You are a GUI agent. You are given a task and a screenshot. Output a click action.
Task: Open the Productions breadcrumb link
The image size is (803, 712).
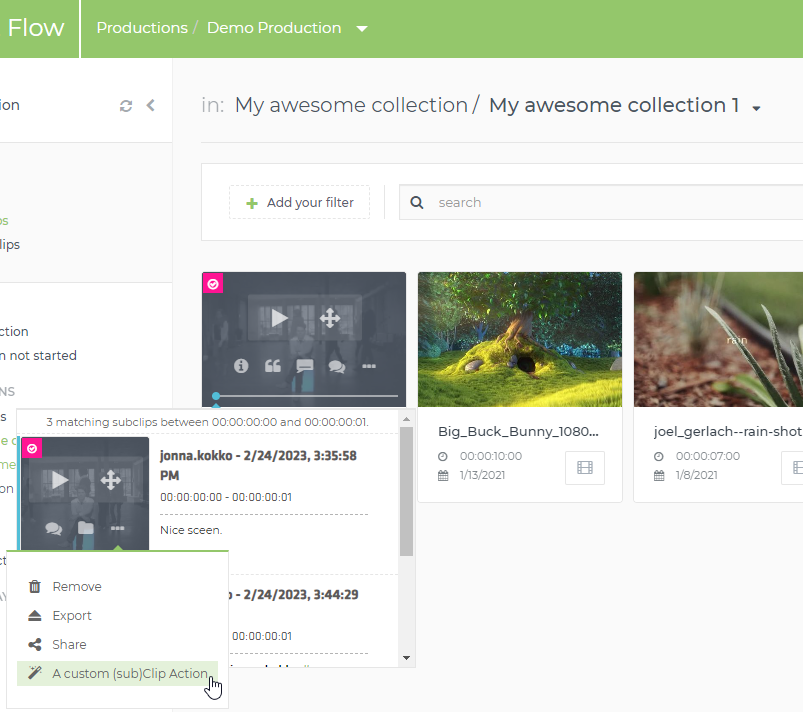pyautogui.click(x=142, y=28)
